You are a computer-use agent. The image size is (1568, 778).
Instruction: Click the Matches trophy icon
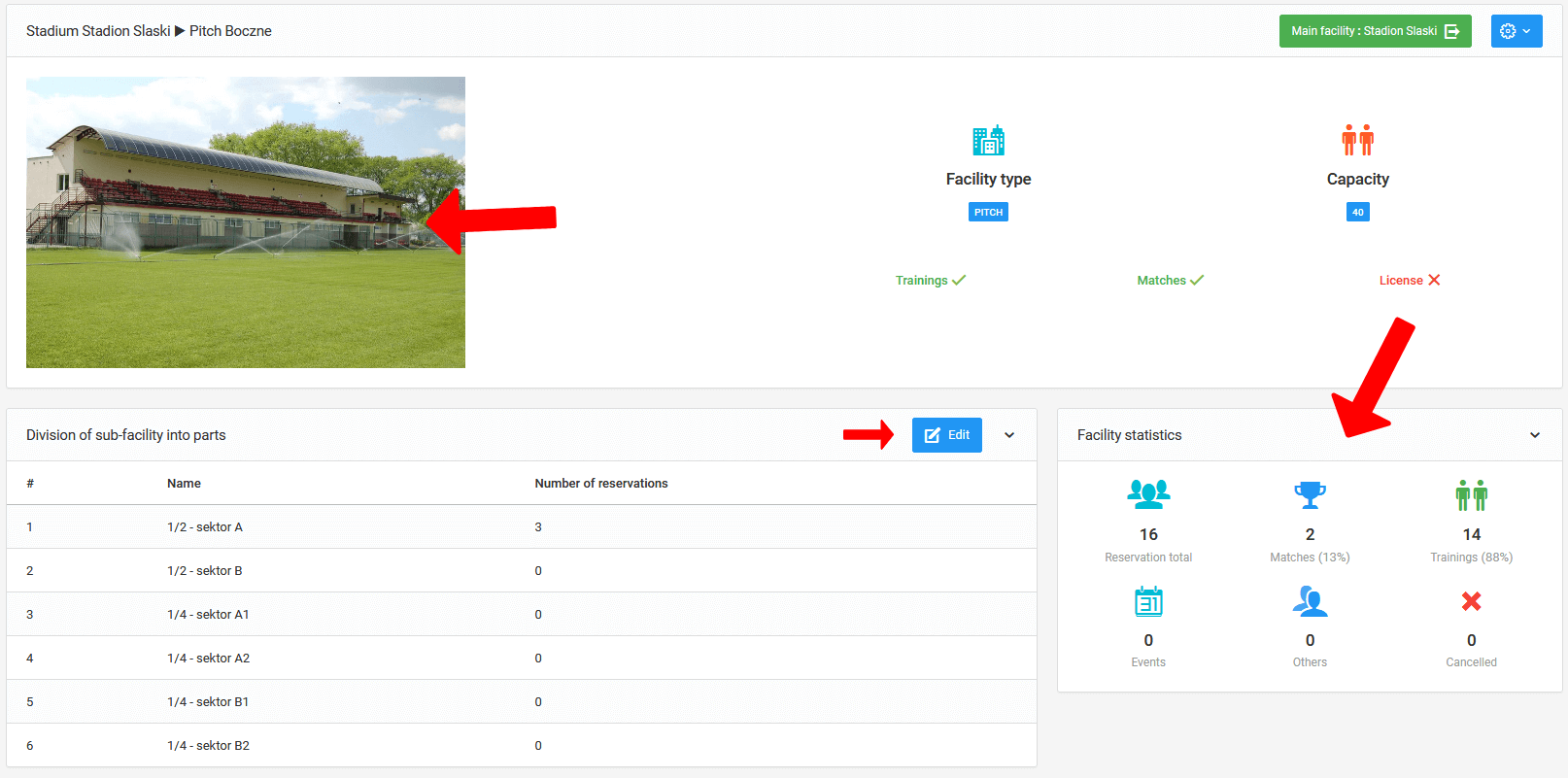1310,494
